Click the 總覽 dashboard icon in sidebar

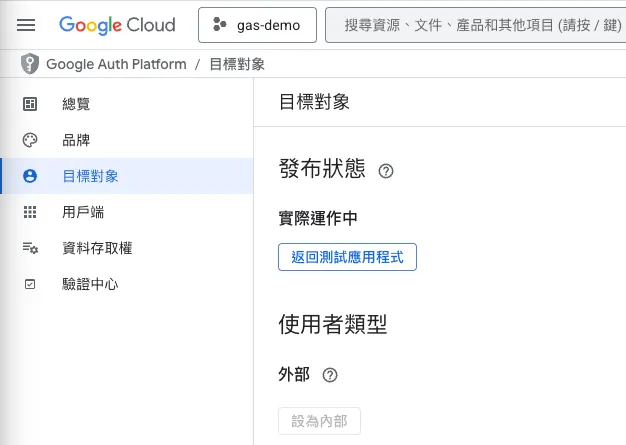[x=30, y=104]
